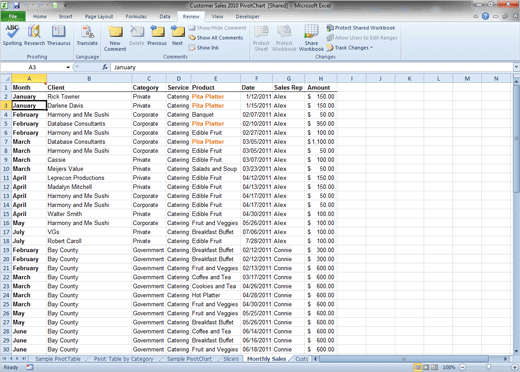The width and height of the screenshot is (520, 372).
Task: Click Meijers Value cell
Action: point(89,169)
